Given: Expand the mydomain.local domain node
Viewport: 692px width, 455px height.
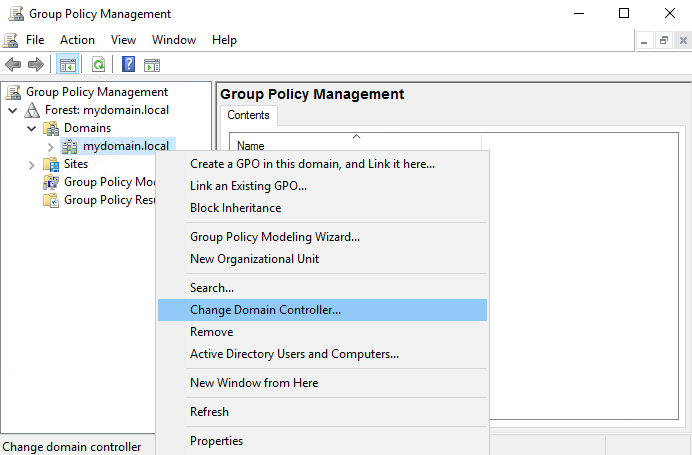Looking at the screenshot, I should [x=50, y=147].
